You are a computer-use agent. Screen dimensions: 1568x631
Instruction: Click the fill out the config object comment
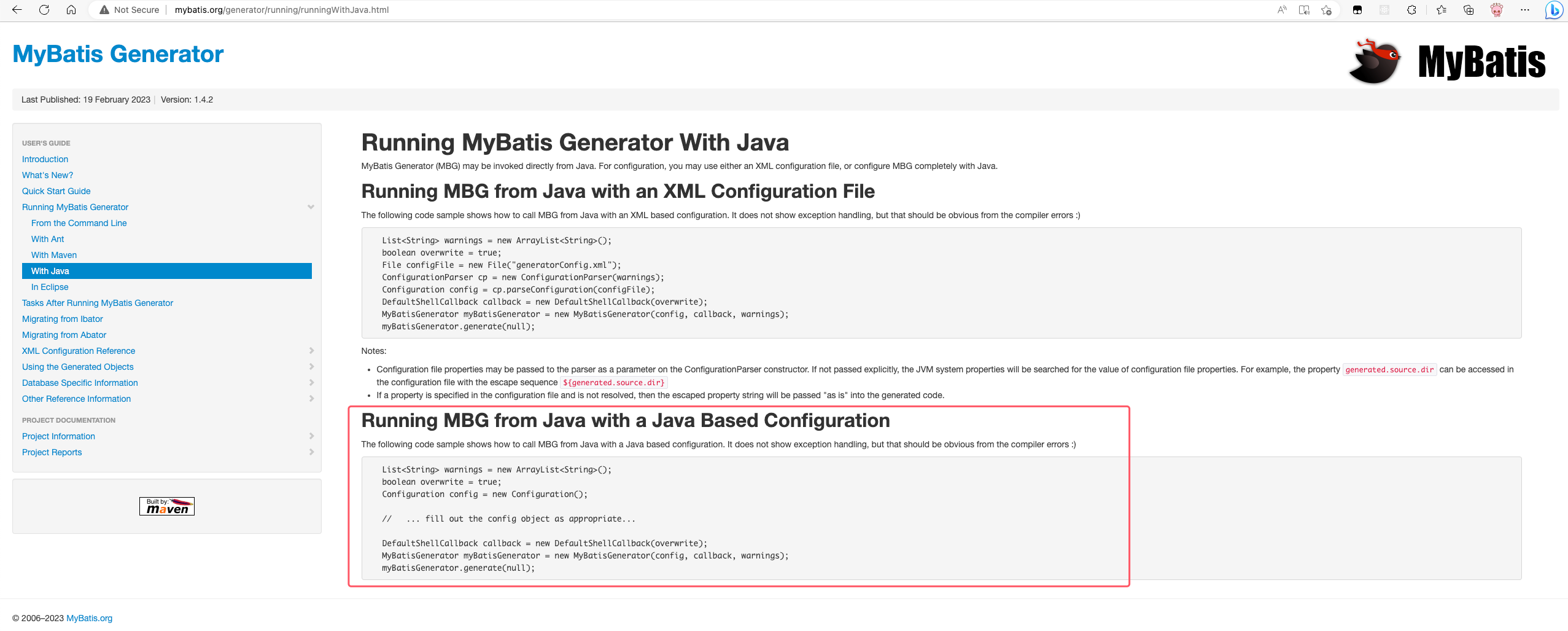508,519
